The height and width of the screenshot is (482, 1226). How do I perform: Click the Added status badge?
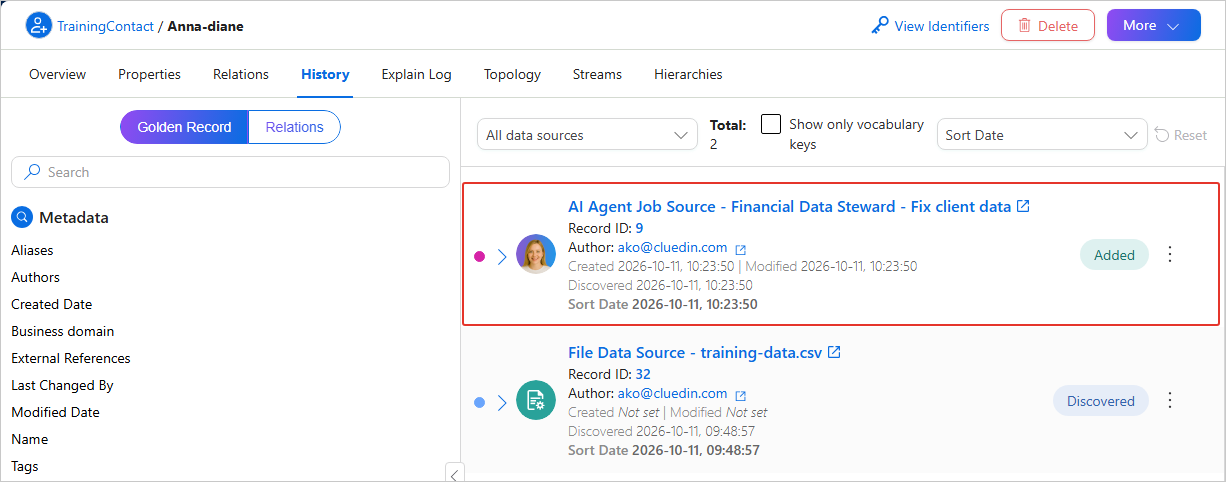(x=1114, y=255)
